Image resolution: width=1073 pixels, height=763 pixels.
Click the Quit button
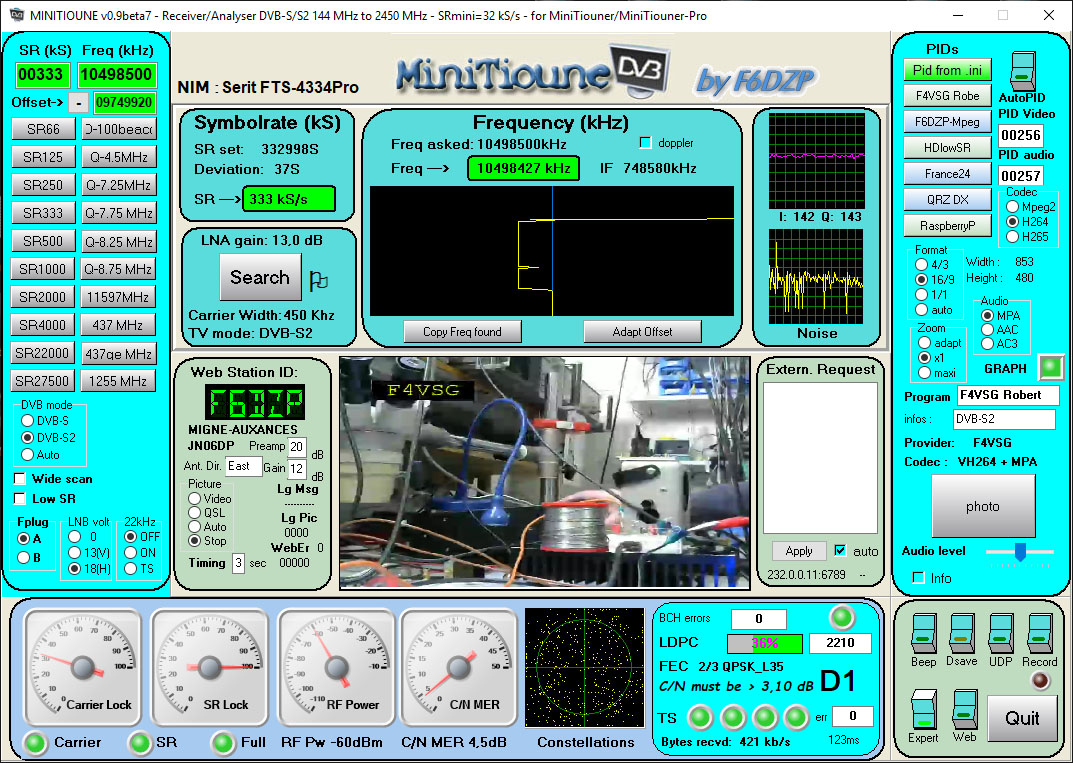(1022, 718)
